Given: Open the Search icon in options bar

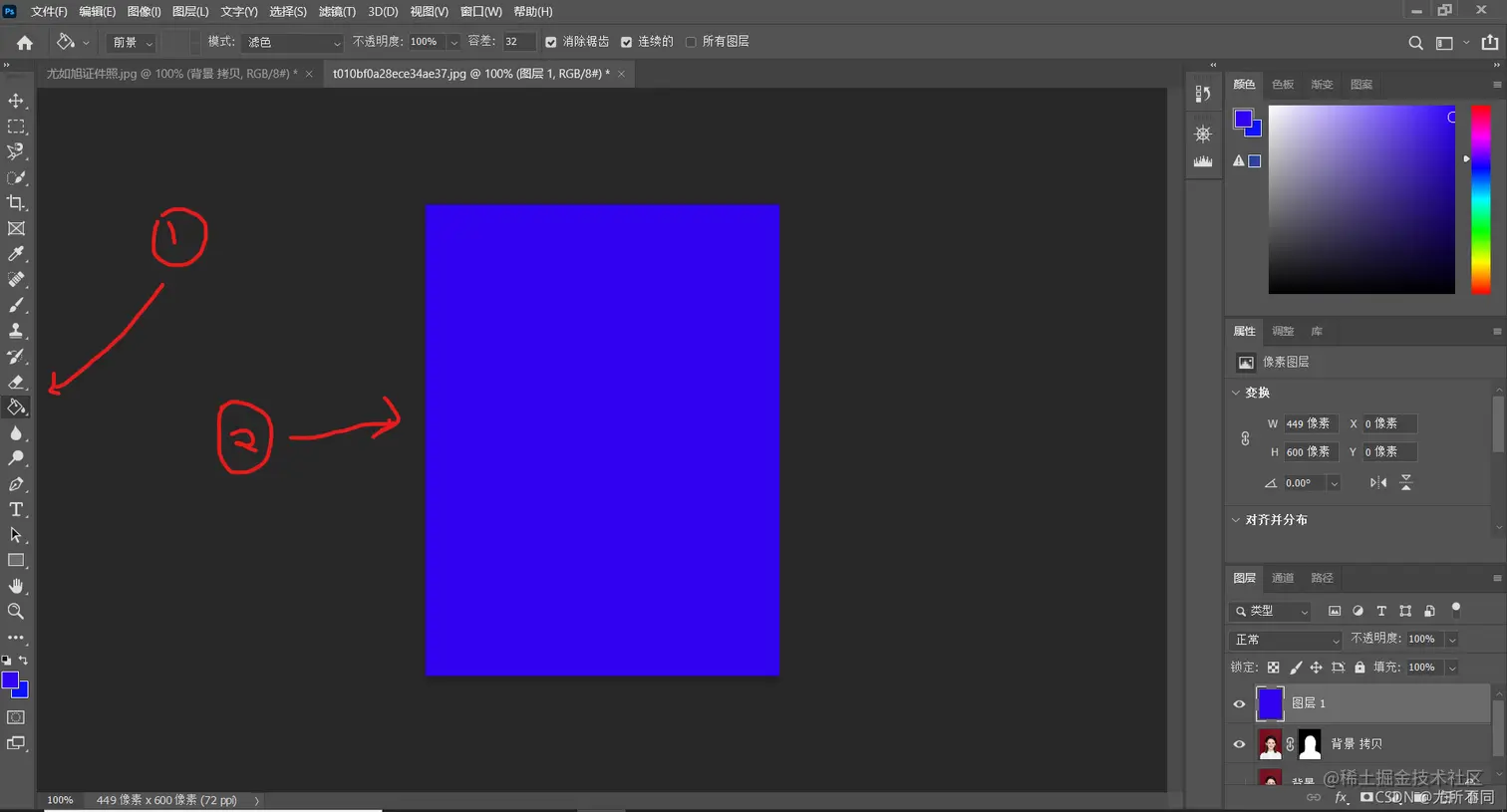Looking at the screenshot, I should (x=1415, y=43).
